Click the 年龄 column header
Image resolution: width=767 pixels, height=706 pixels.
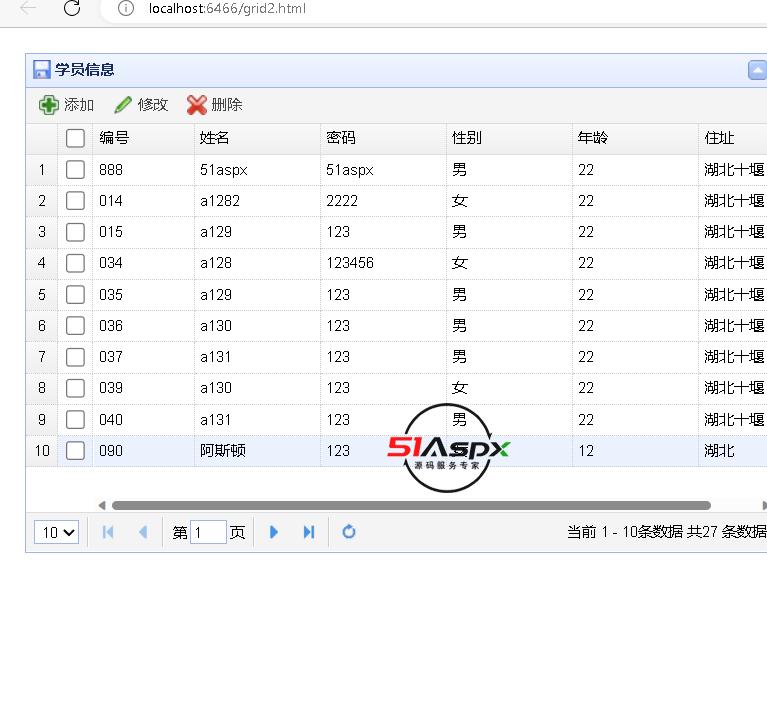pos(592,138)
